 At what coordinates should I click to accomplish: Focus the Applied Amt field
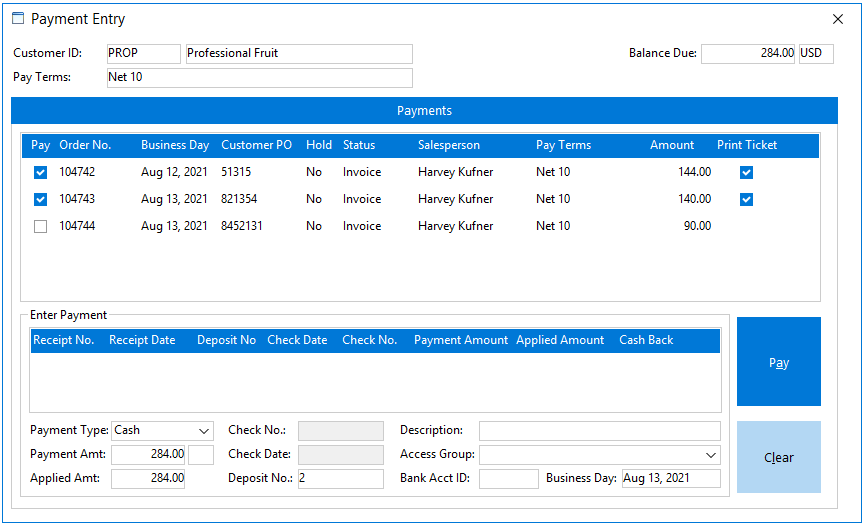148,478
